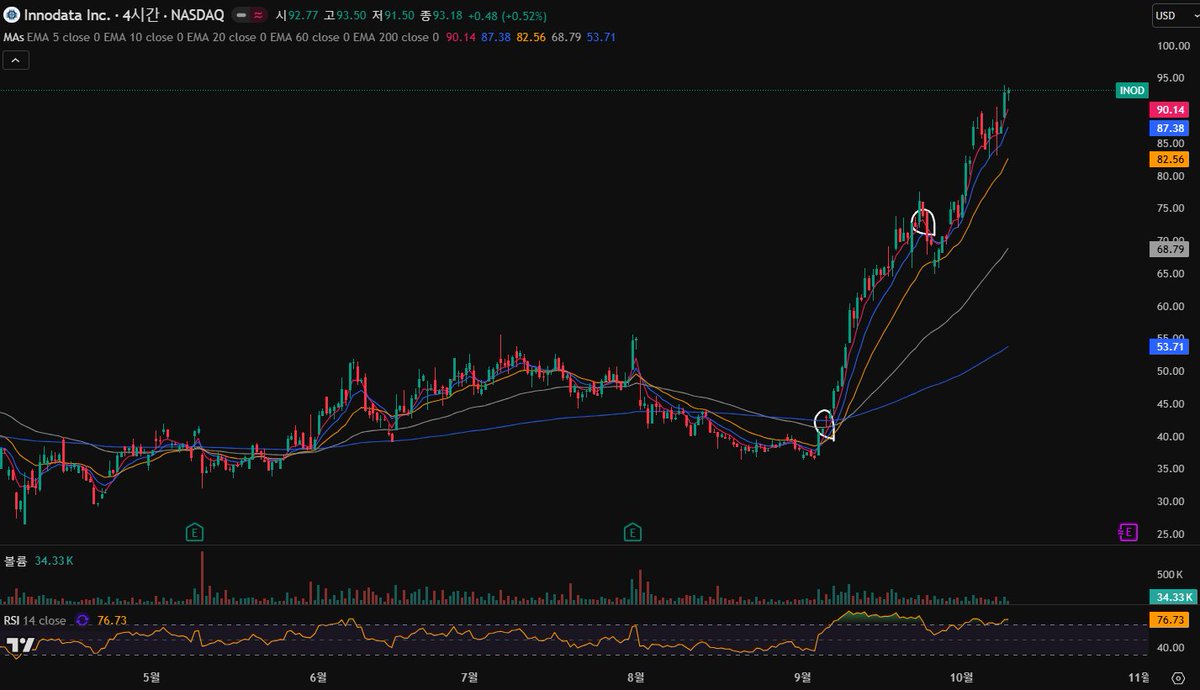The height and width of the screenshot is (690, 1200).
Task: Select the RSI 14 close indicator legend
Action: coord(35,620)
